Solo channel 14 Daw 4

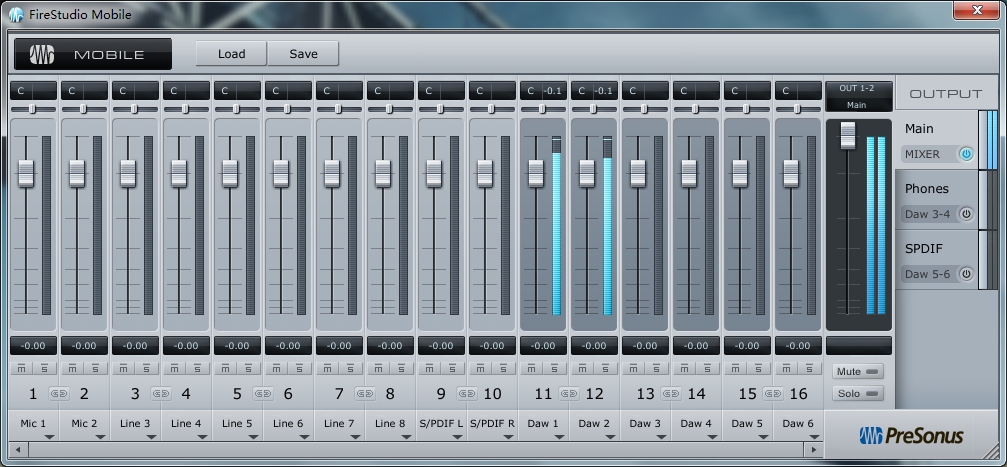click(708, 369)
